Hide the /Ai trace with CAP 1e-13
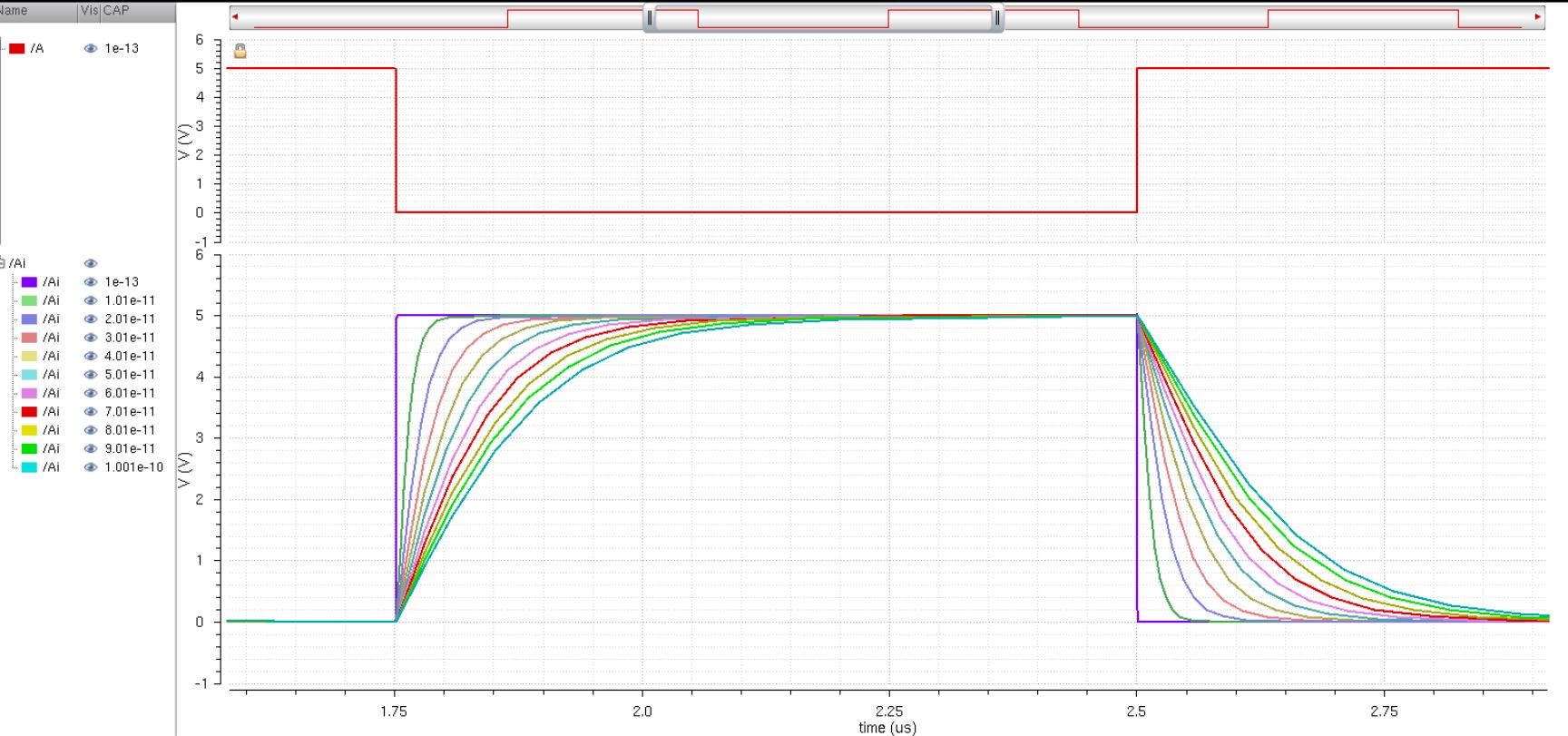The height and width of the screenshot is (736, 1568). [90, 282]
